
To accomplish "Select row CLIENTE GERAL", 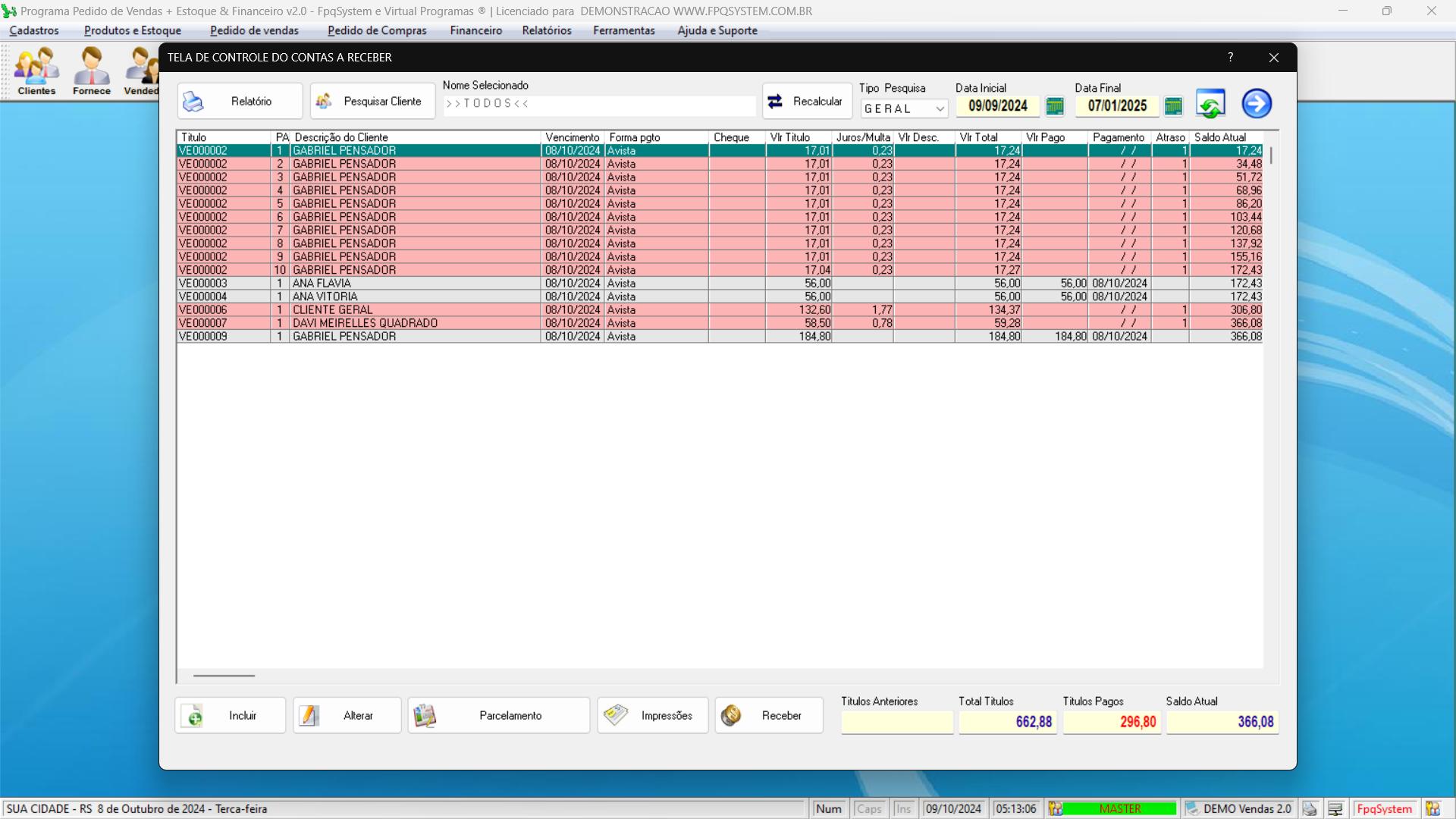I will 720,310.
